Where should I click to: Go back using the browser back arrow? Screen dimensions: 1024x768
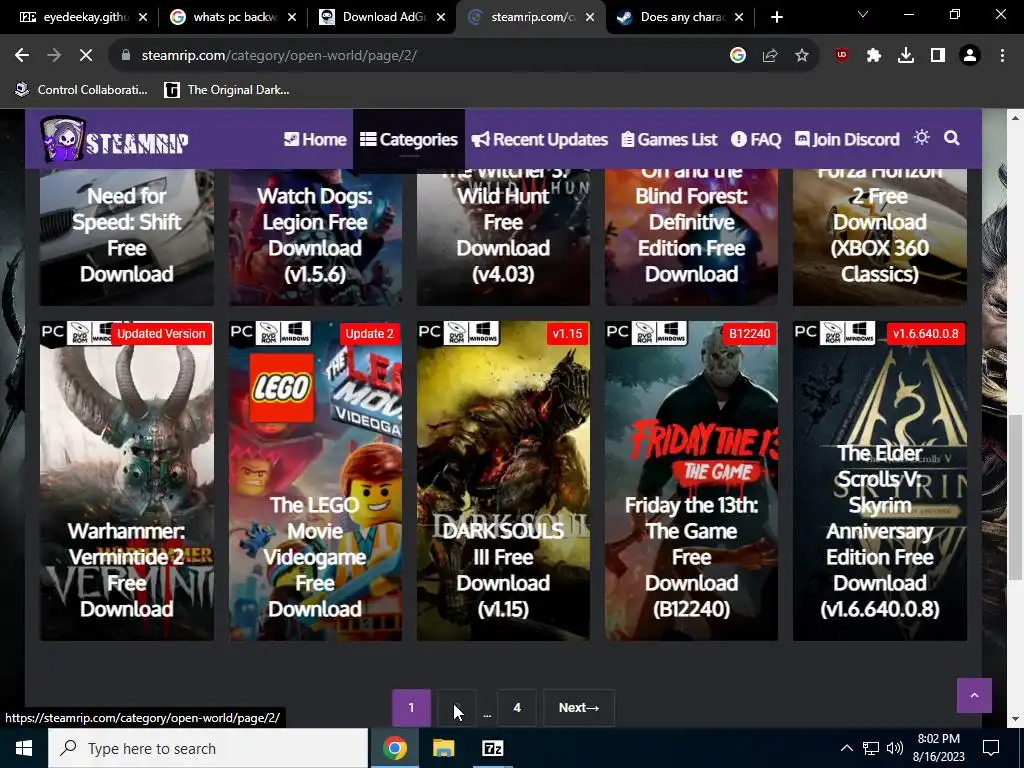click(x=22, y=56)
